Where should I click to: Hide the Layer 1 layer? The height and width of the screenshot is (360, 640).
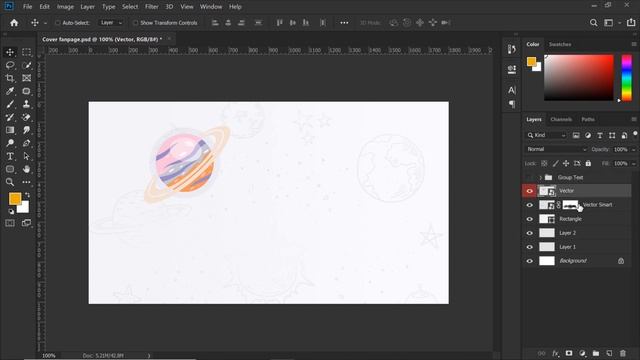530,247
